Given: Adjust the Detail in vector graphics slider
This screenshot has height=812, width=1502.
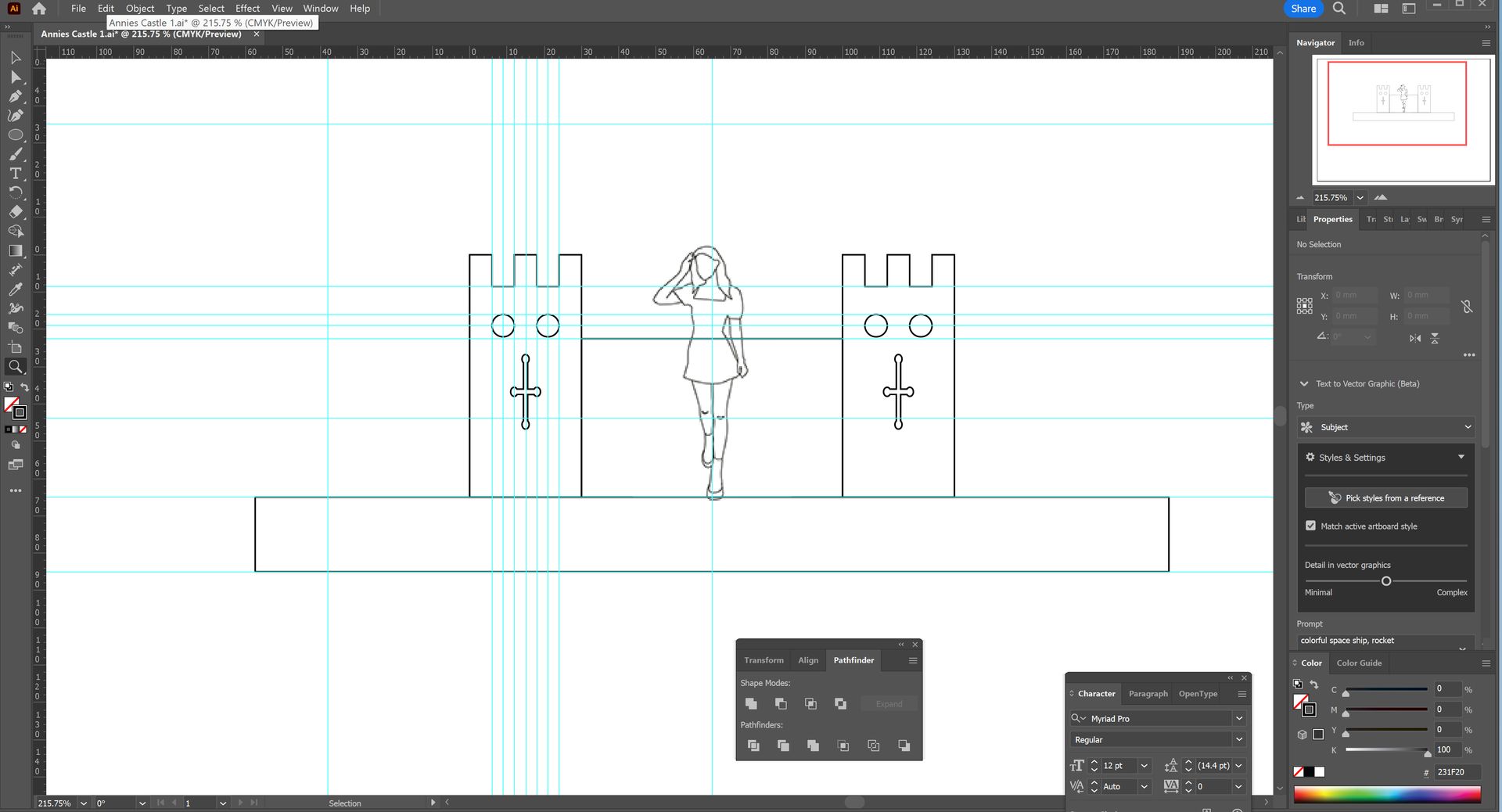Looking at the screenshot, I should [1385, 581].
